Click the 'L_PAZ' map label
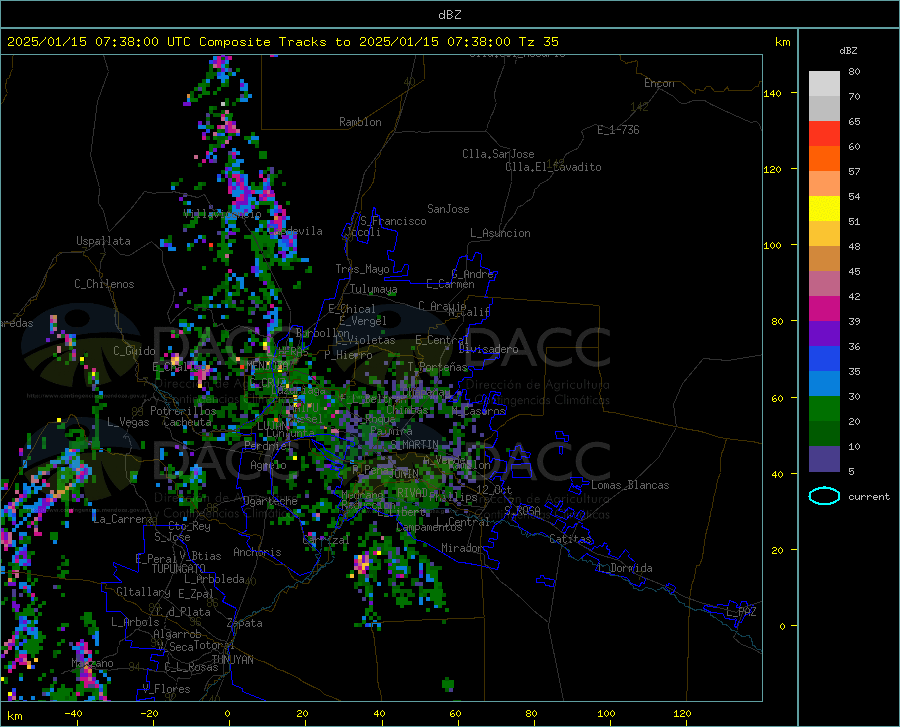 tap(741, 612)
